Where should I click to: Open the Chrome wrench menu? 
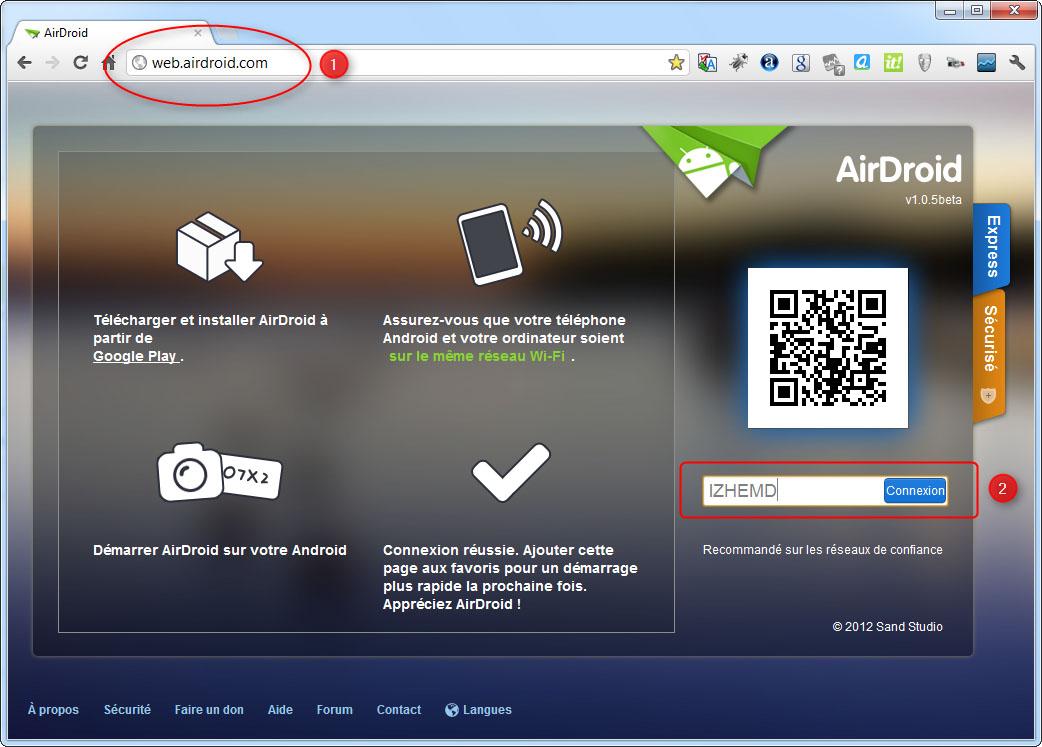[1017, 62]
